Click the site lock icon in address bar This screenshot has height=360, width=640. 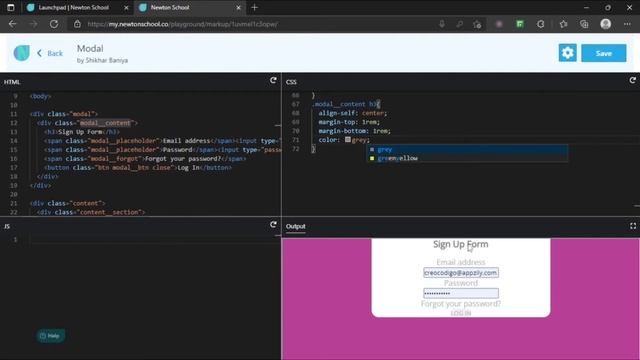pyautogui.click(x=77, y=24)
